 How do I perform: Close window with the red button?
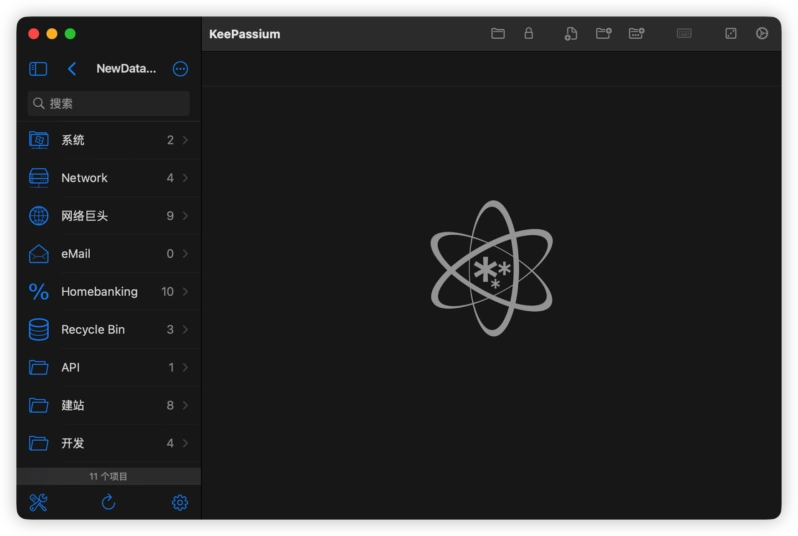(x=34, y=34)
